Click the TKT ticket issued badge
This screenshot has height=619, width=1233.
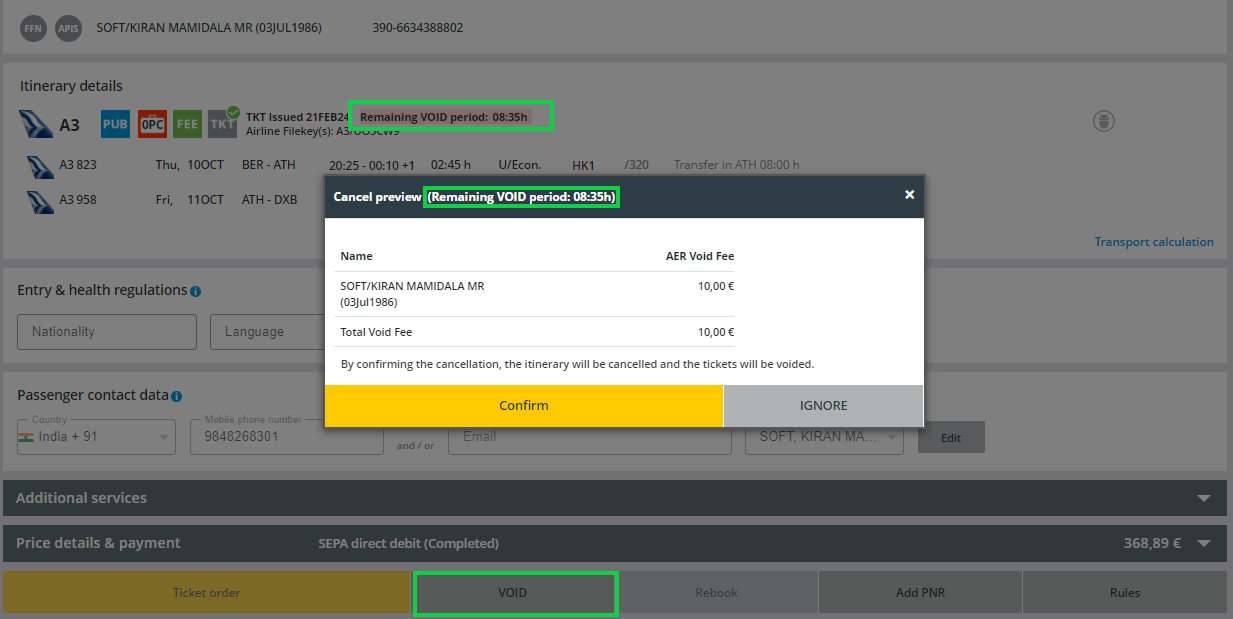[222, 124]
